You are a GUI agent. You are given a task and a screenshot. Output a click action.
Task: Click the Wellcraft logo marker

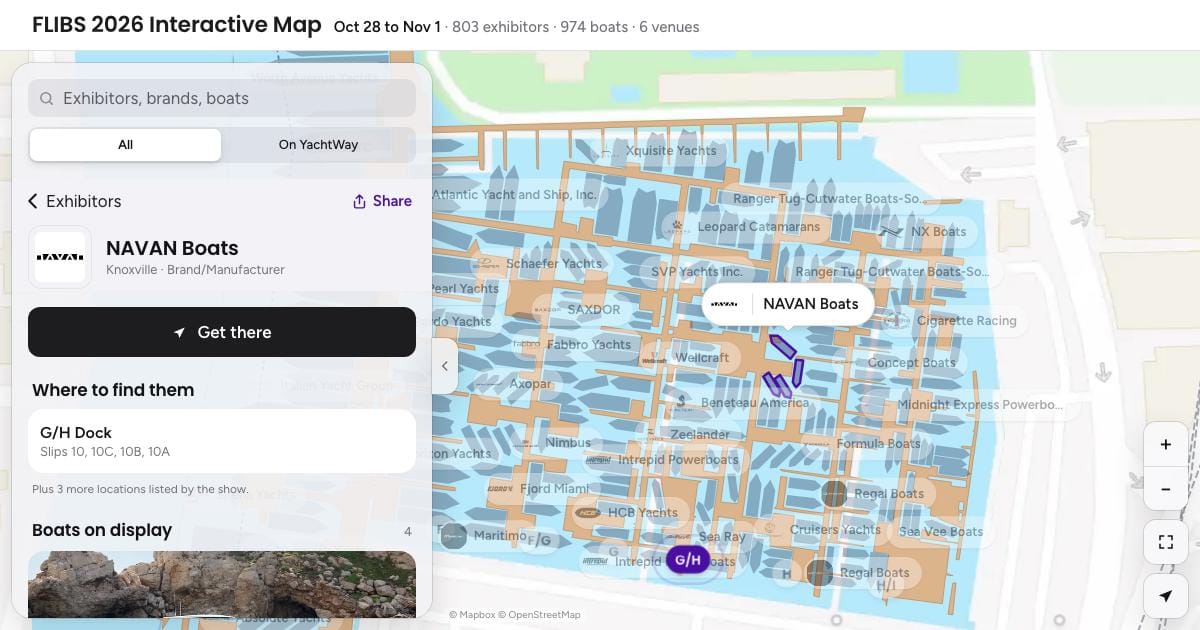[654, 358]
